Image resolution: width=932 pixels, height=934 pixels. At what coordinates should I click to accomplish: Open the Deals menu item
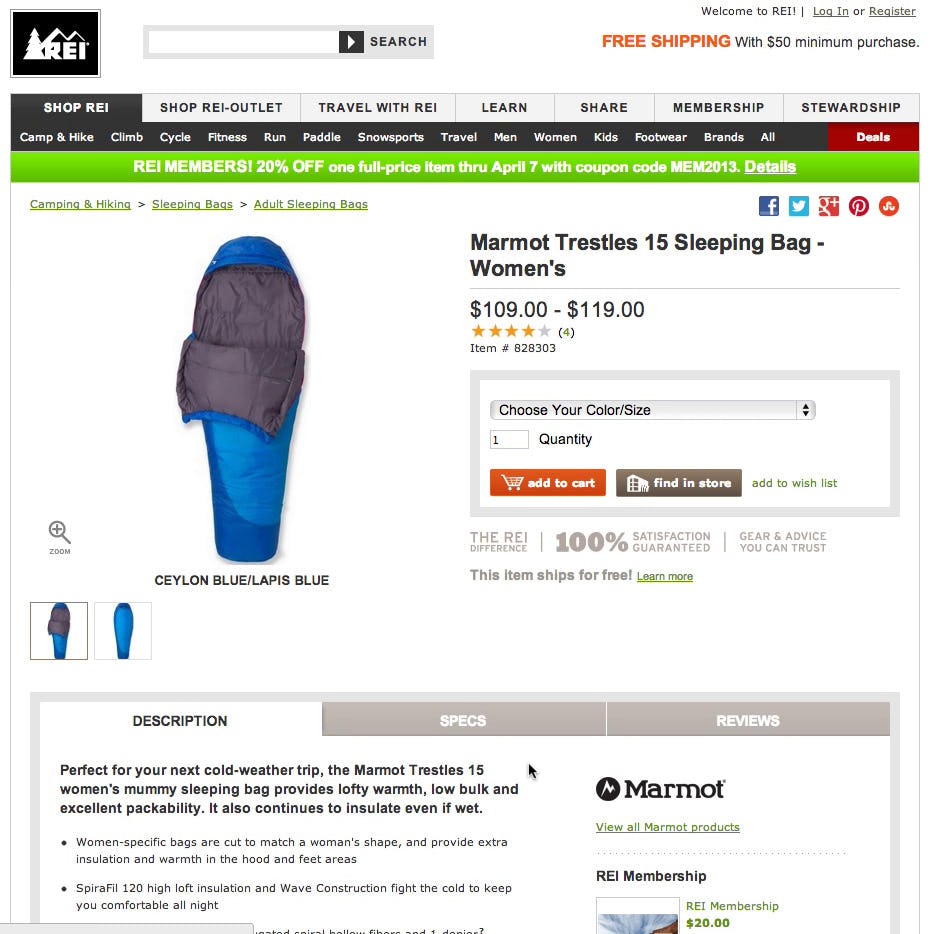point(873,137)
